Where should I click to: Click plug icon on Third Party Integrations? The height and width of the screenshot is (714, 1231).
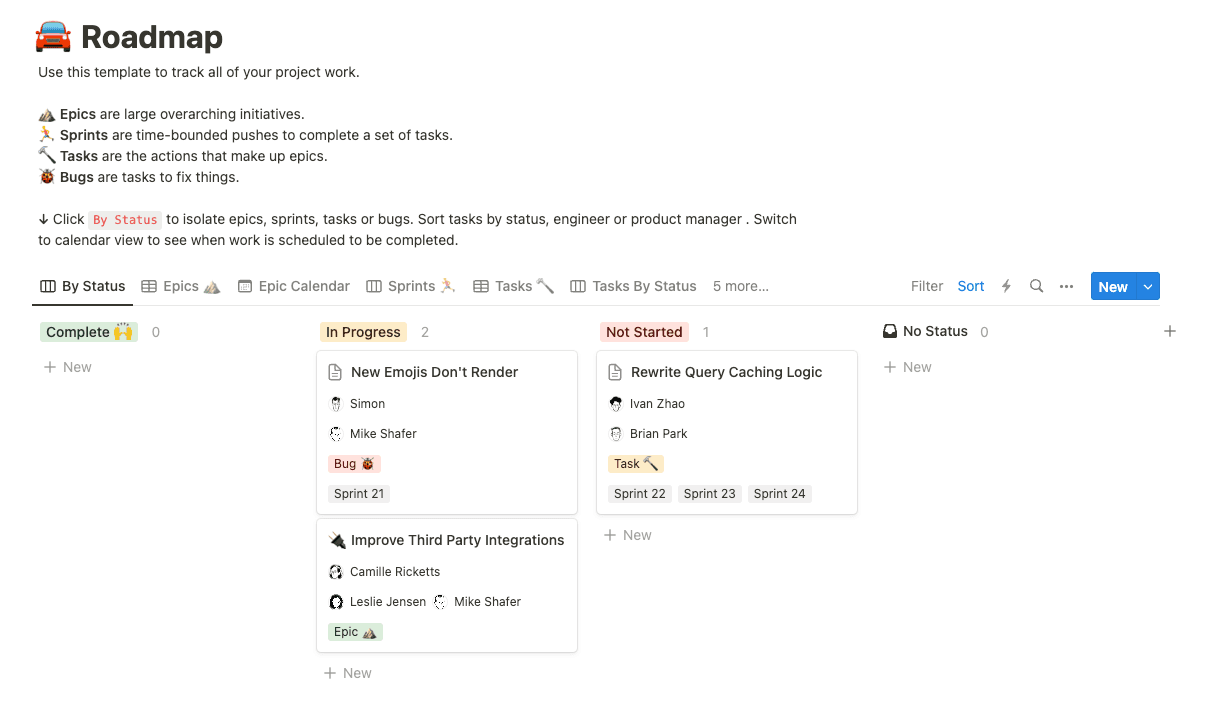[337, 540]
